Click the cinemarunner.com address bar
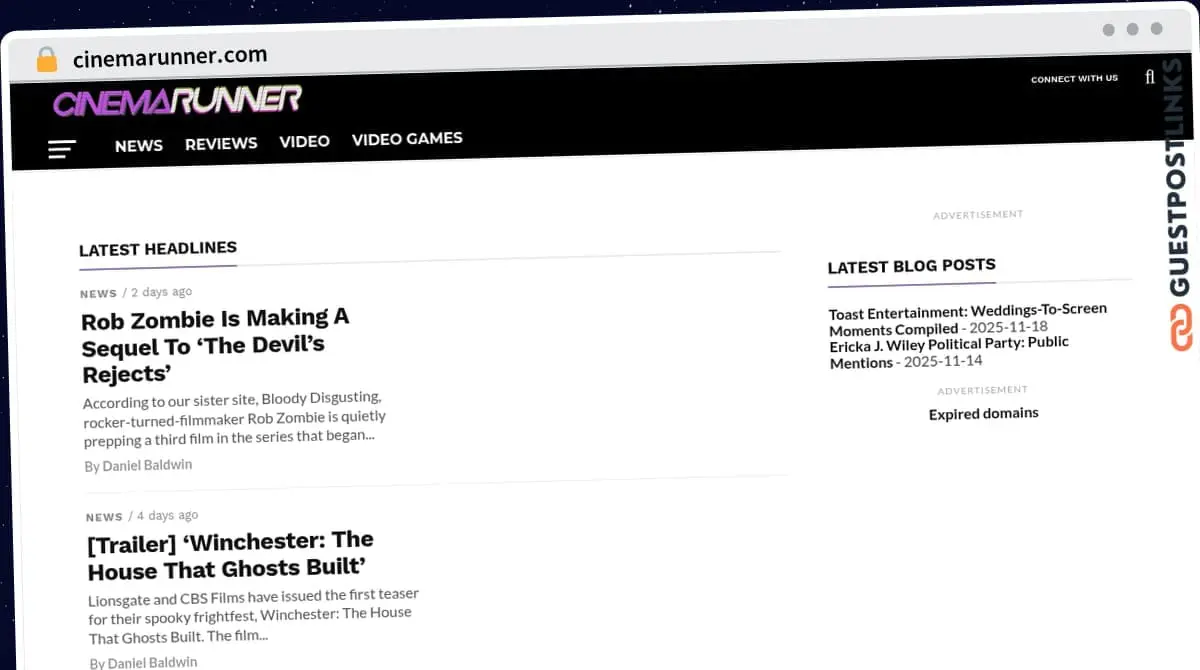 coord(170,57)
